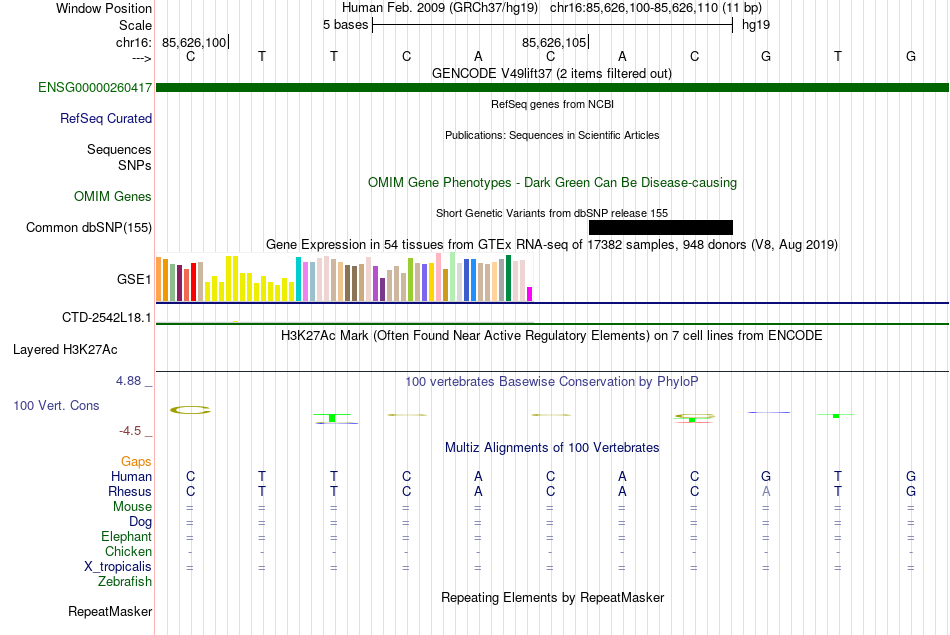
Task: Click the black dbSNP variant block
Action: point(661,227)
